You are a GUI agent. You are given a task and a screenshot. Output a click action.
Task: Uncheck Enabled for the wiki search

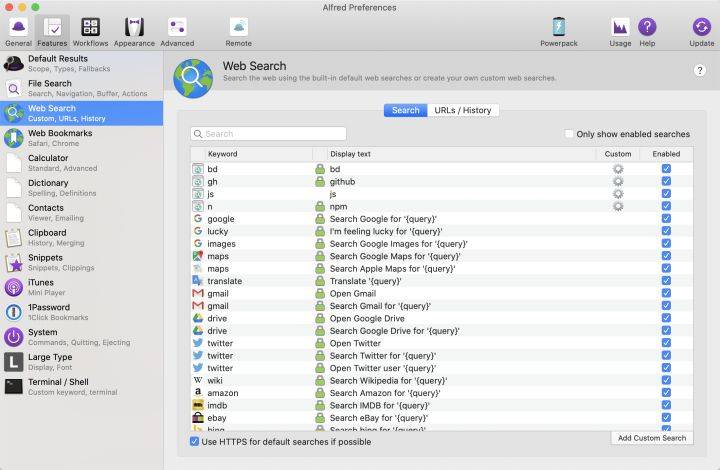pos(666,380)
